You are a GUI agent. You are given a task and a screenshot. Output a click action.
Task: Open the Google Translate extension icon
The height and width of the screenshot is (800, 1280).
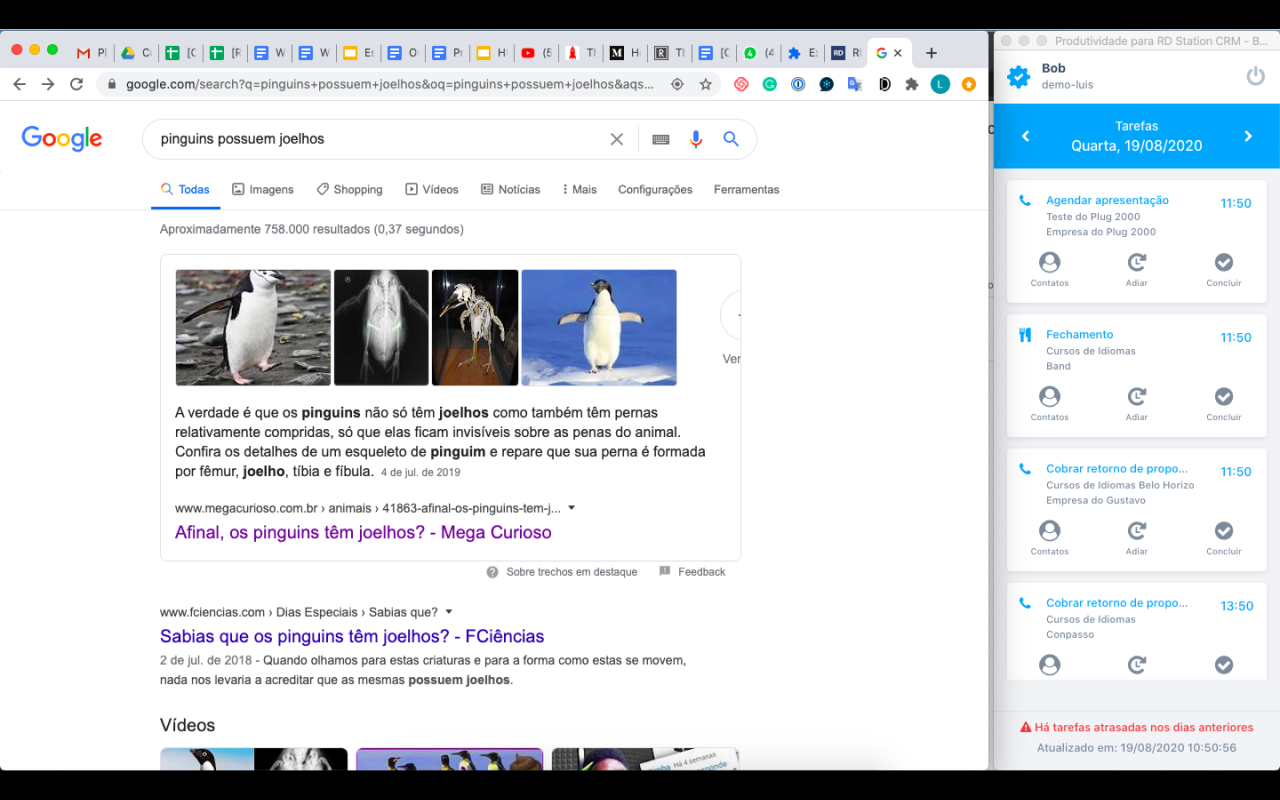(854, 84)
